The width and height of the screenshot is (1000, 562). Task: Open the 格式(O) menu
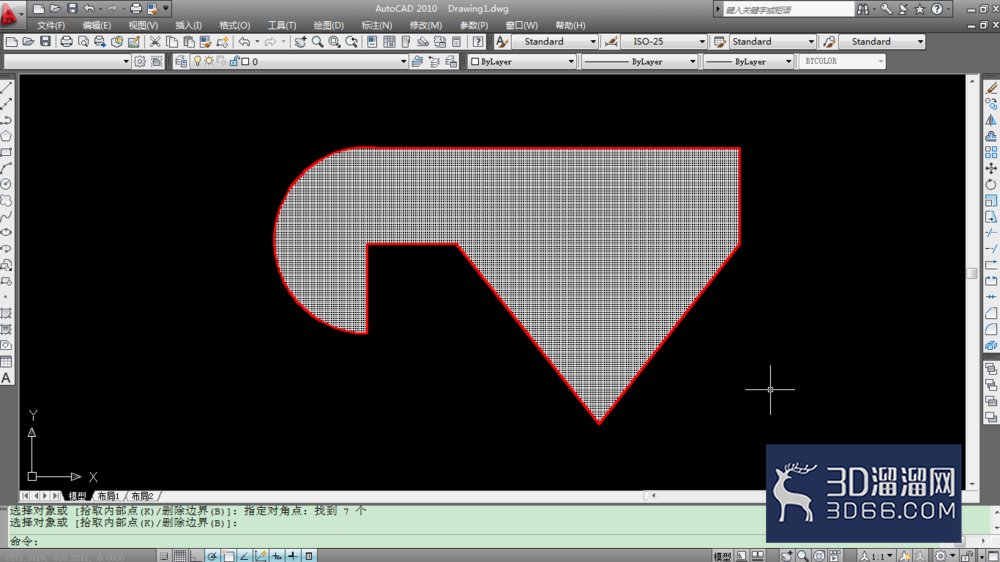[235, 26]
